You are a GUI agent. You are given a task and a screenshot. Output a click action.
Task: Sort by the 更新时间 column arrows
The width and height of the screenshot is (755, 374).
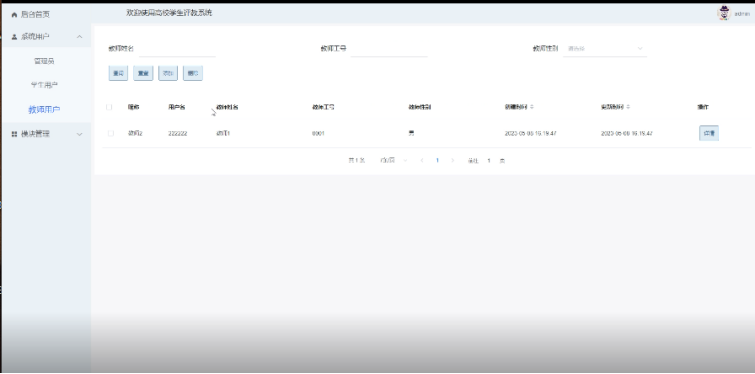[x=628, y=107]
